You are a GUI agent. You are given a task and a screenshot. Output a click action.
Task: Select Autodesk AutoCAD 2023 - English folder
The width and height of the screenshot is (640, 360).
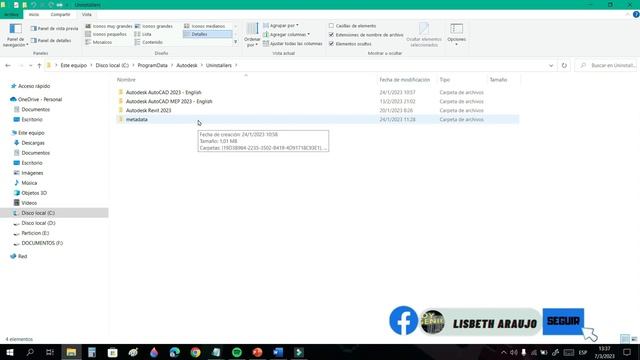(163, 92)
